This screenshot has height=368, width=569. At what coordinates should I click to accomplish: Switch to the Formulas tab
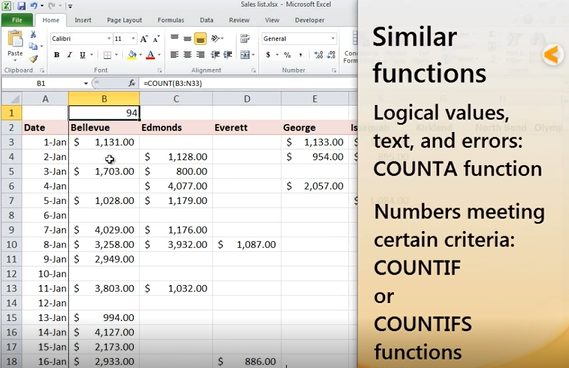click(171, 20)
